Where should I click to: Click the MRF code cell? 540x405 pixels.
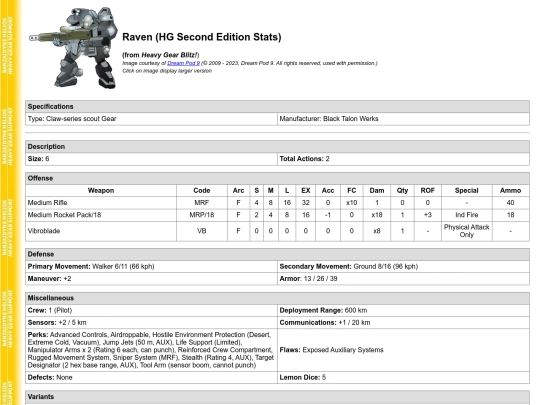[x=202, y=202]
